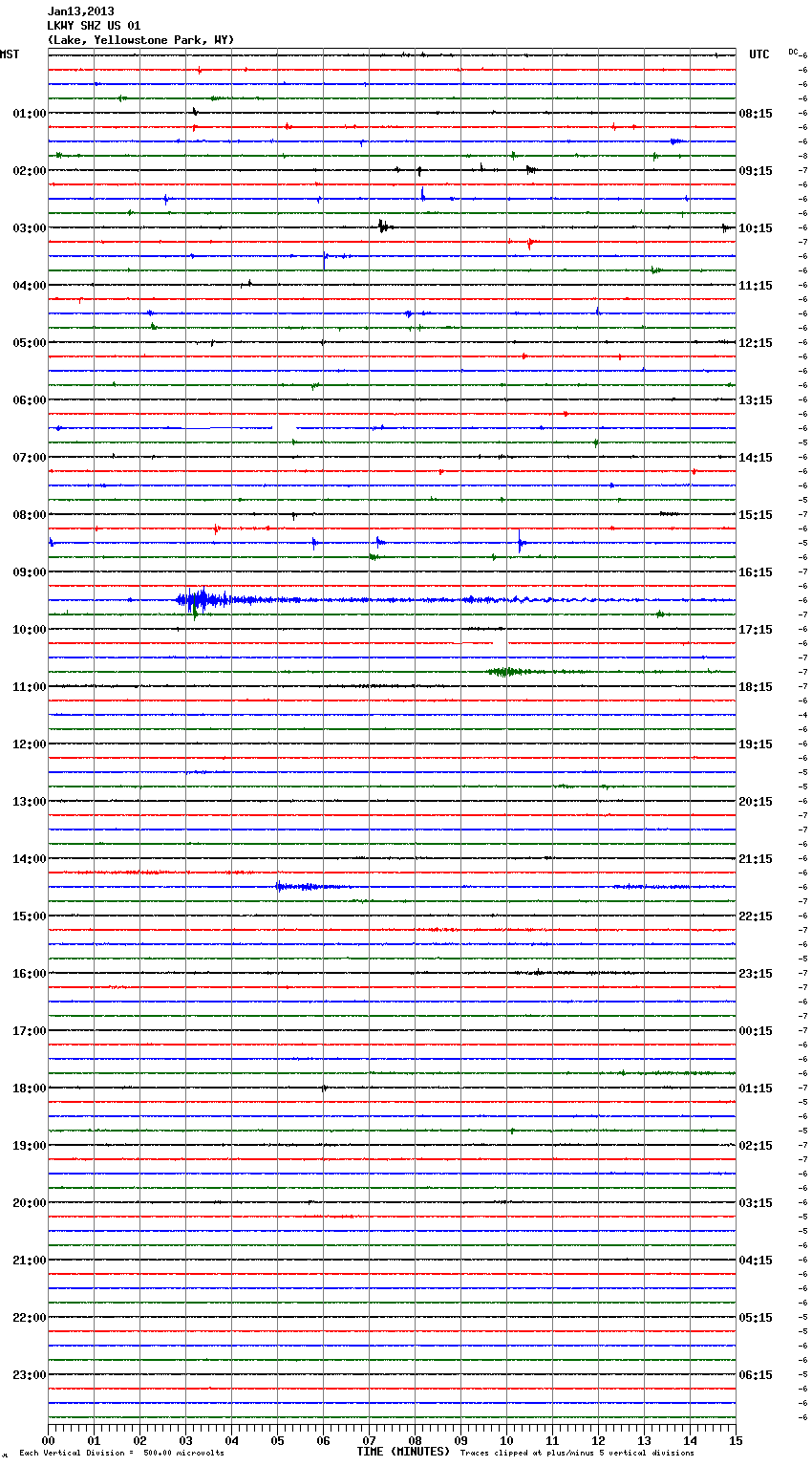This screenshot has height=1466, width=812.
Task: Click the Traces clipped at plus/minus footnote
Action: pos(577,1454)
